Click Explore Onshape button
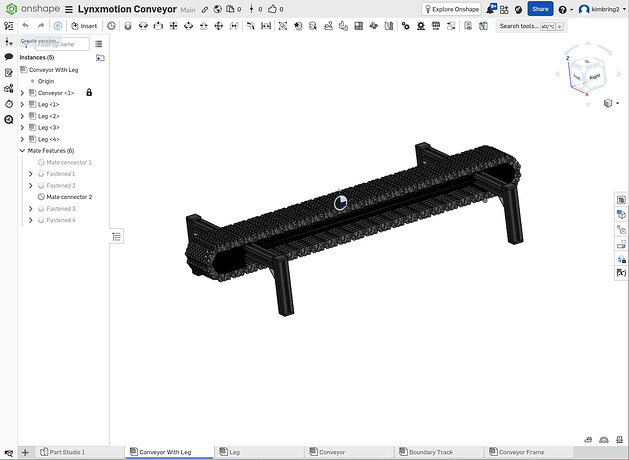 pos(451,9)
